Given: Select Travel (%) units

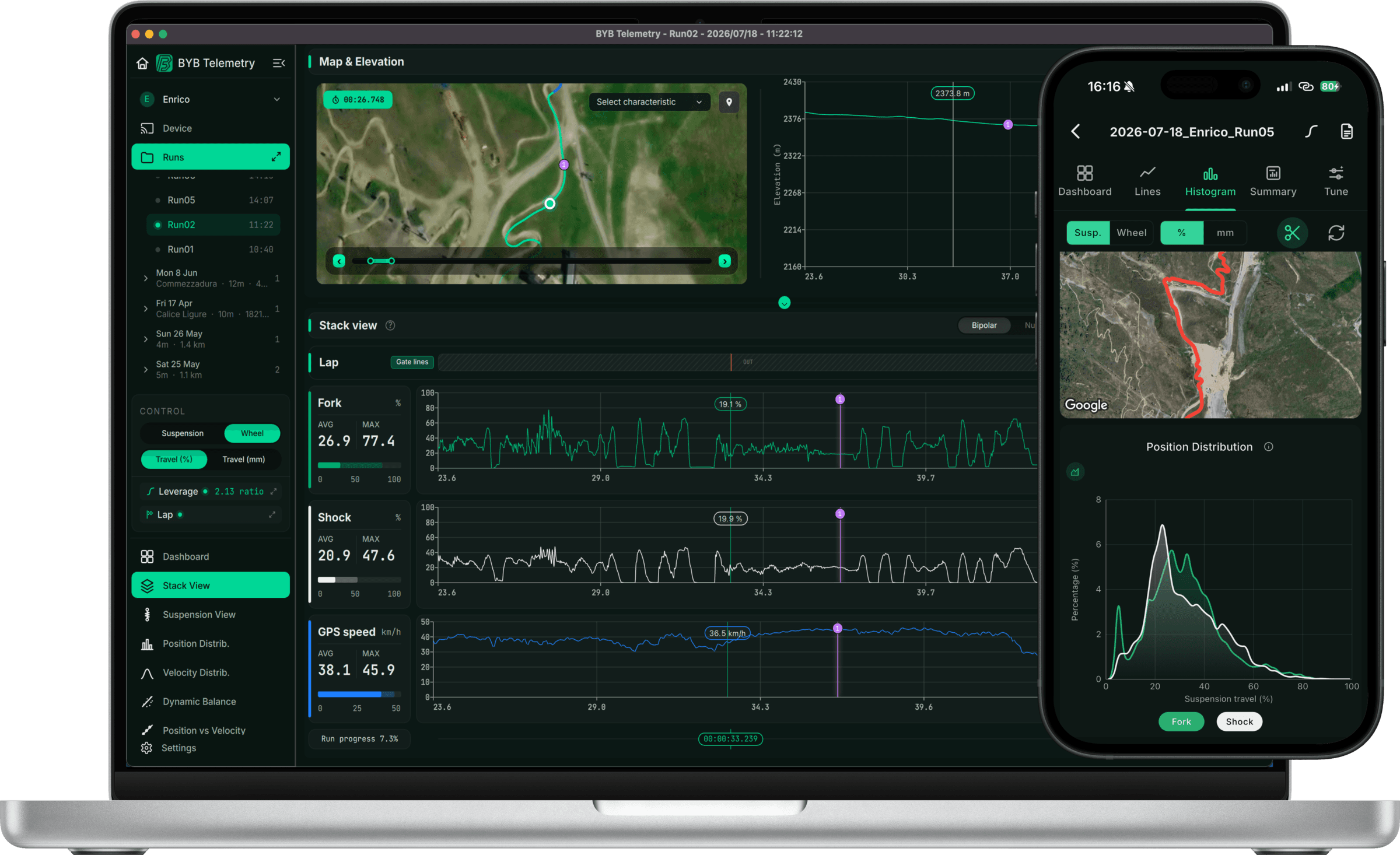Looking at the screenshot, I should (x=174, y=459).
